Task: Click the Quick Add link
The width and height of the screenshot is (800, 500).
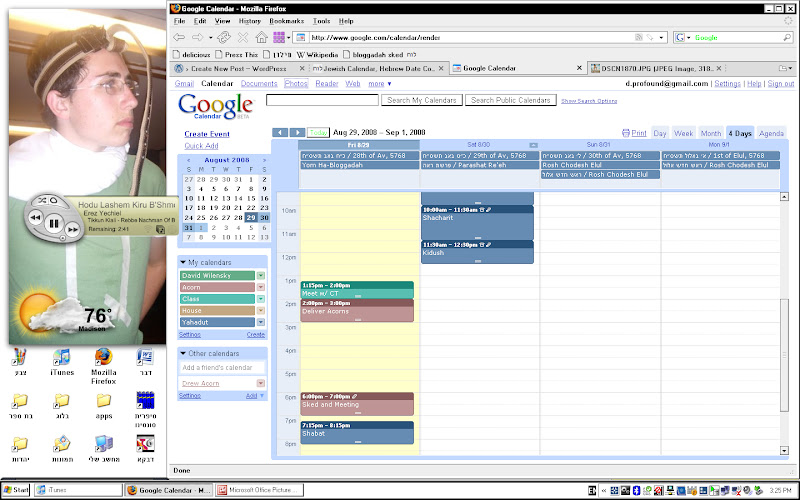Action: (201, 146)
